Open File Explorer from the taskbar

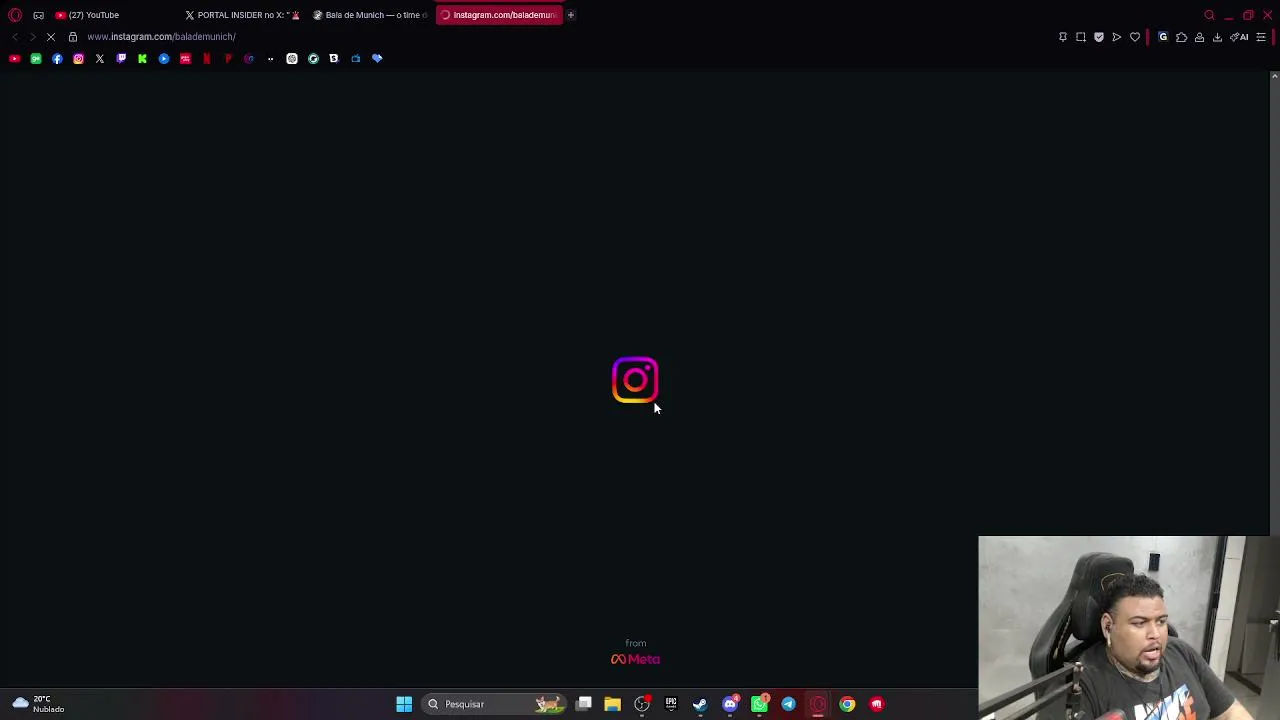(x=613, y=704)
